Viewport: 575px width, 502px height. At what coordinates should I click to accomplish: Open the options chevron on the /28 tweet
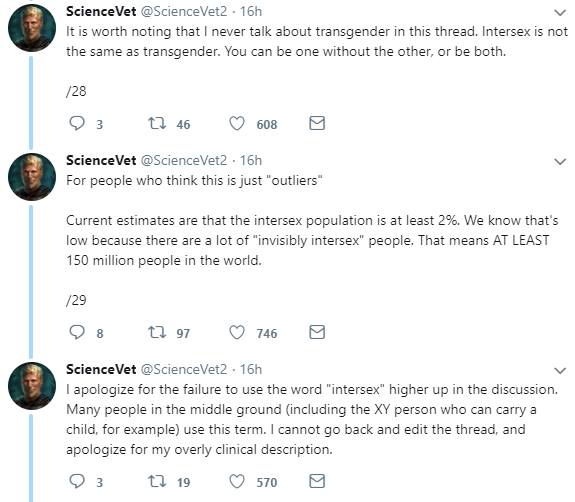coord(560,13)
